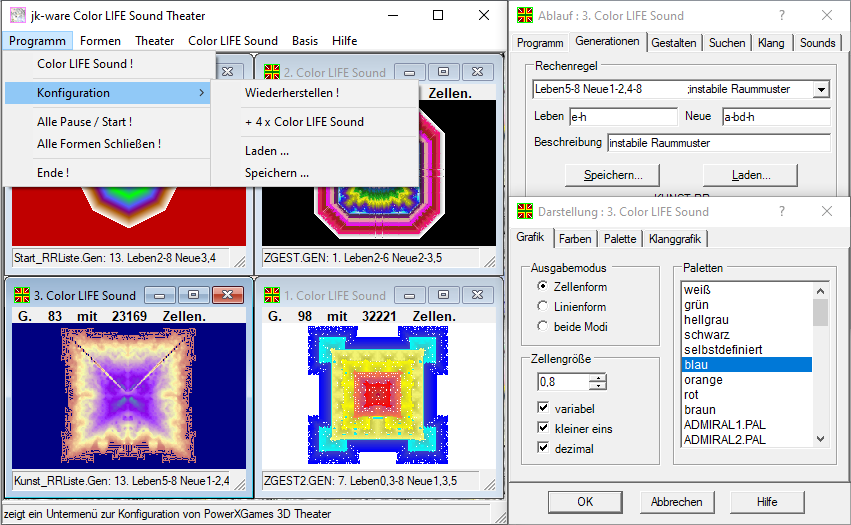Close the 3. Color LIFE Sound child window
This screenshot has height=525, width=851.
[227, 295]
